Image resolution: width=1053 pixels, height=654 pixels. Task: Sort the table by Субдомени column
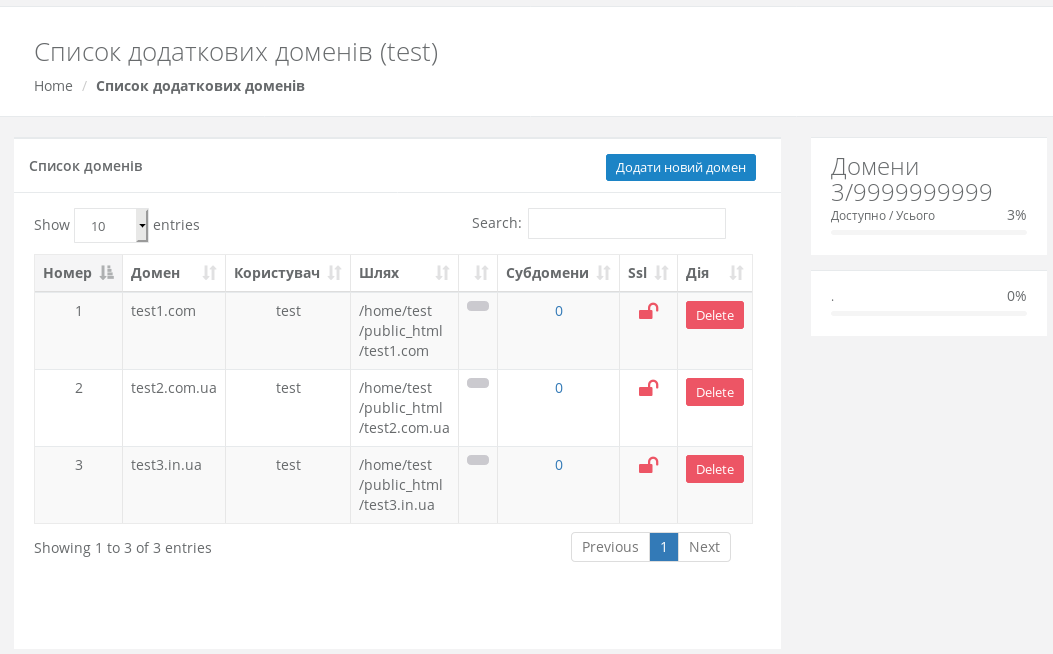pos(557,273)
